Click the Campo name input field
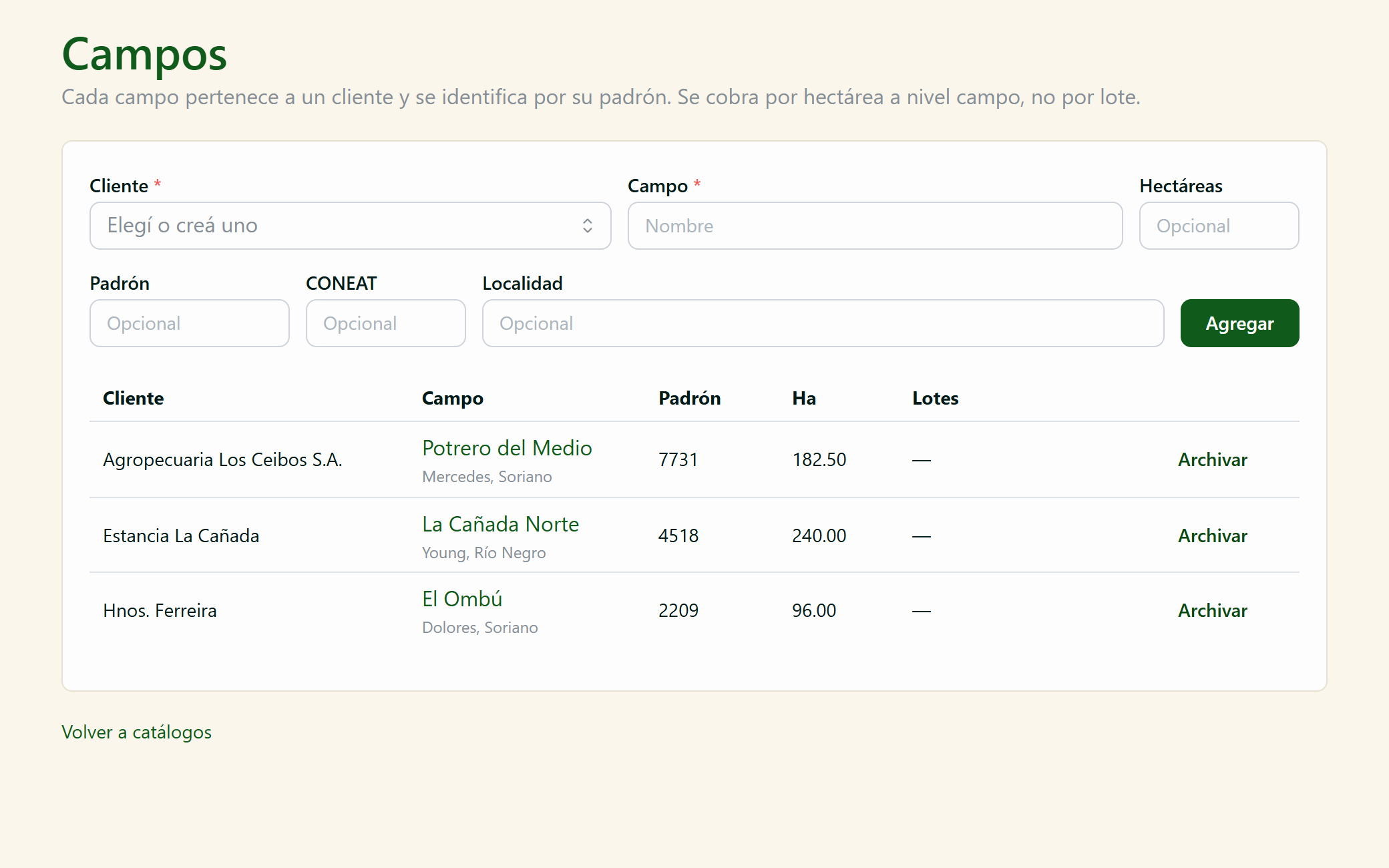Screen dimensions: 1389x868 click(875, 226)
